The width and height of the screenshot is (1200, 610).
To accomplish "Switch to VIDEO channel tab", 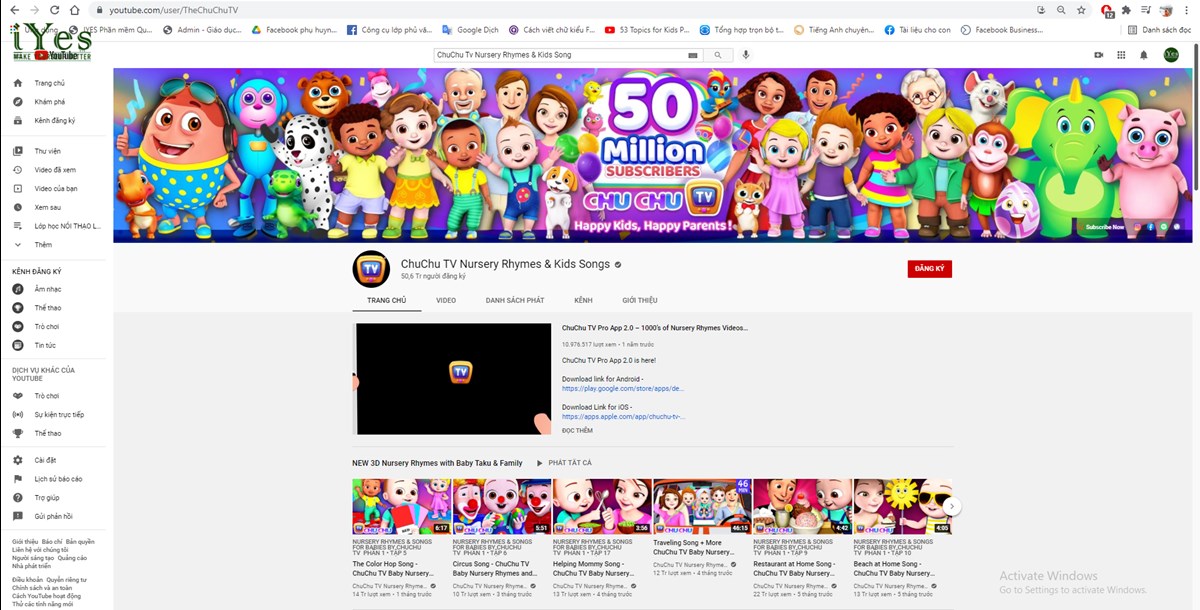I will point(446,300).
